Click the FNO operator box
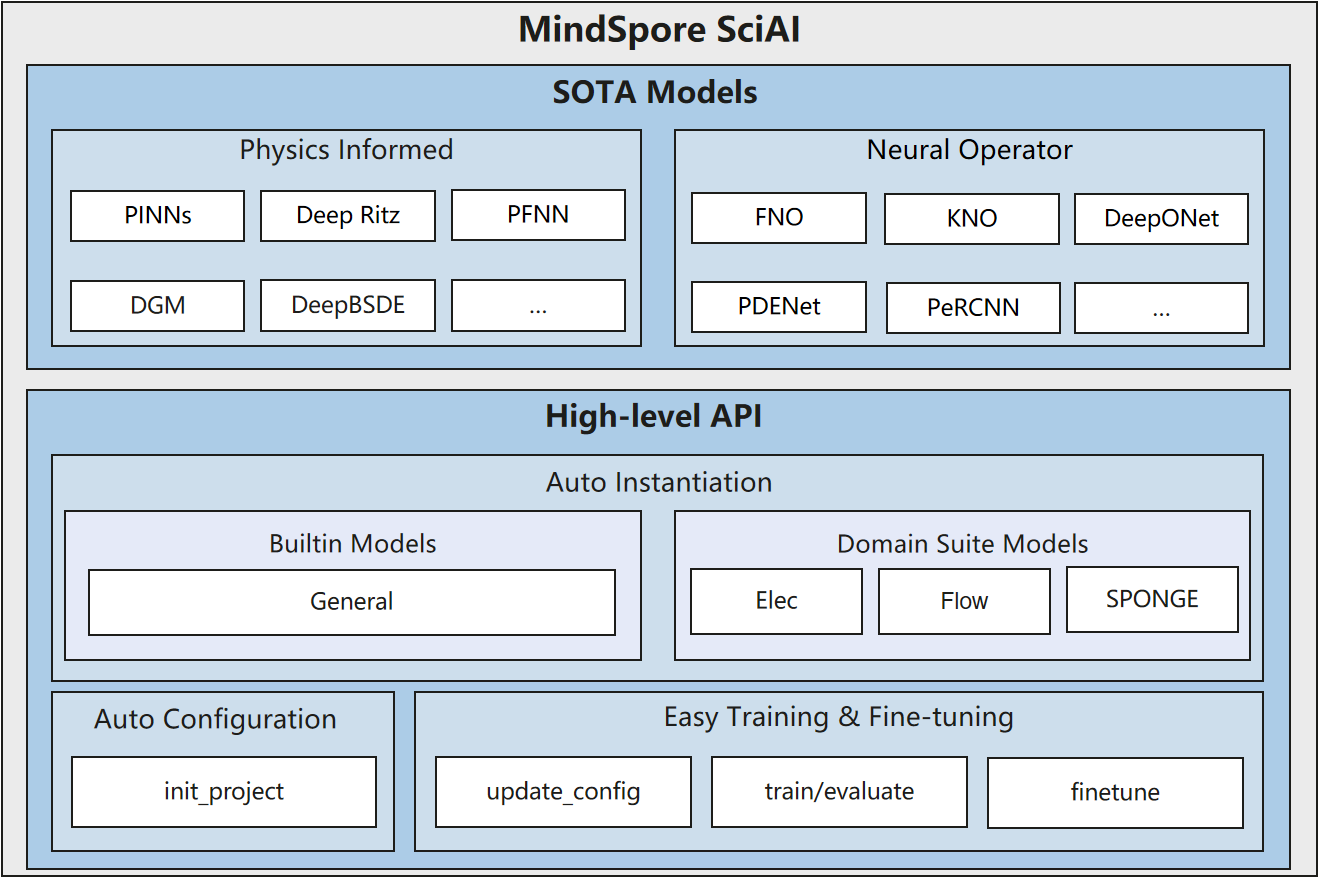The width and height of the screenshot is (1318, 877). click(779, 218)
